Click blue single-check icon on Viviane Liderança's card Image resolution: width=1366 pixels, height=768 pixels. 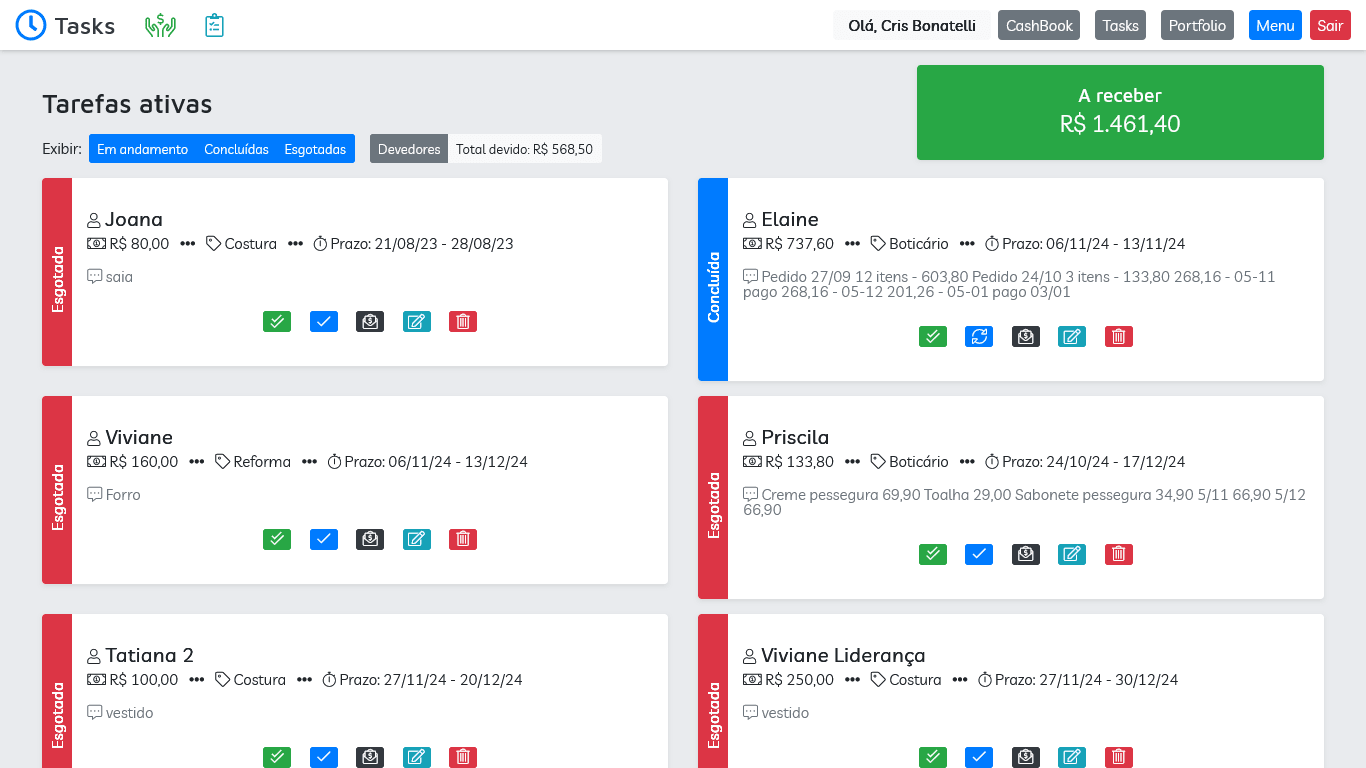979,757
